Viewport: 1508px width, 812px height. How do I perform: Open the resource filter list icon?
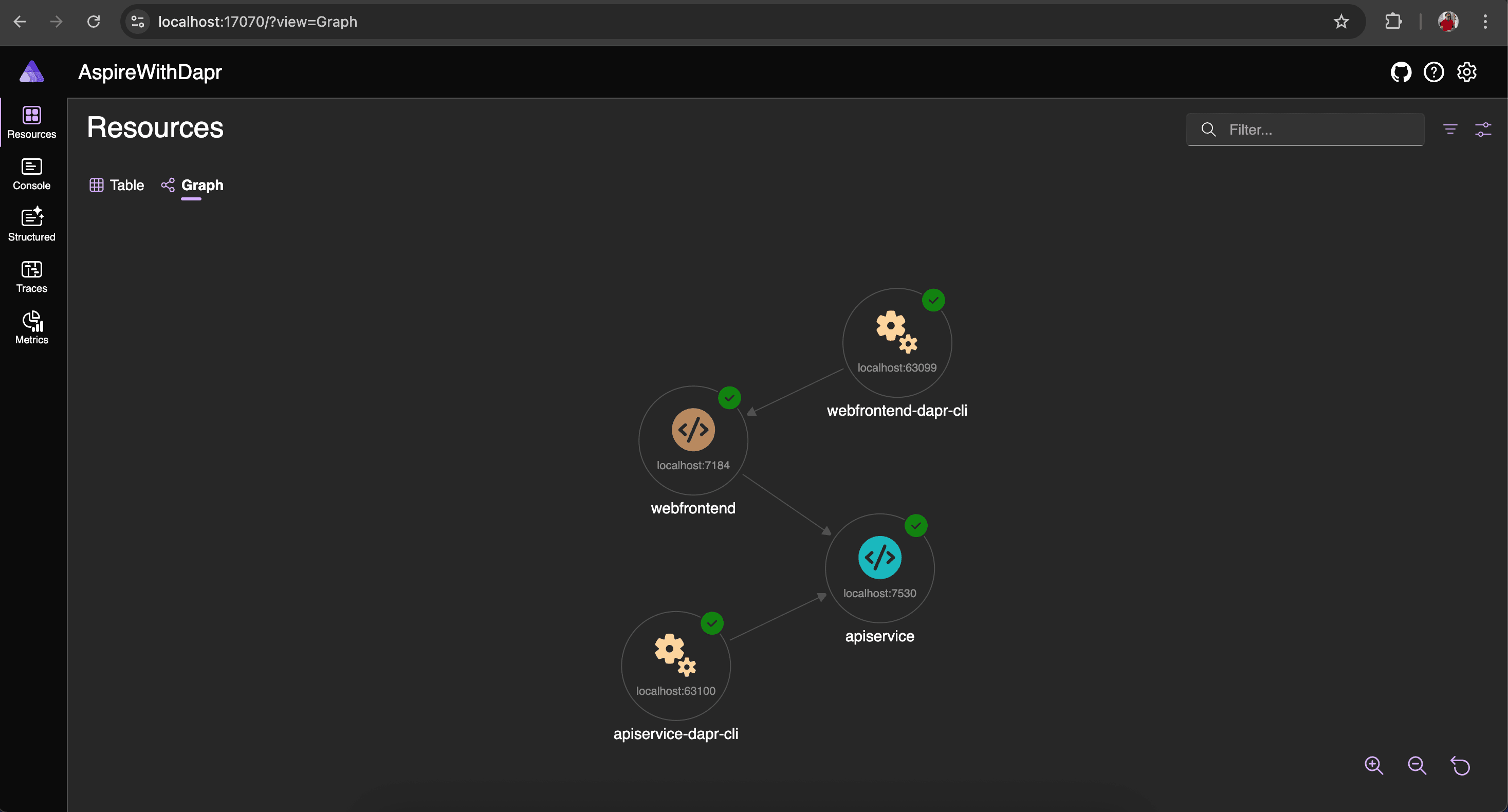(1450, 129)
